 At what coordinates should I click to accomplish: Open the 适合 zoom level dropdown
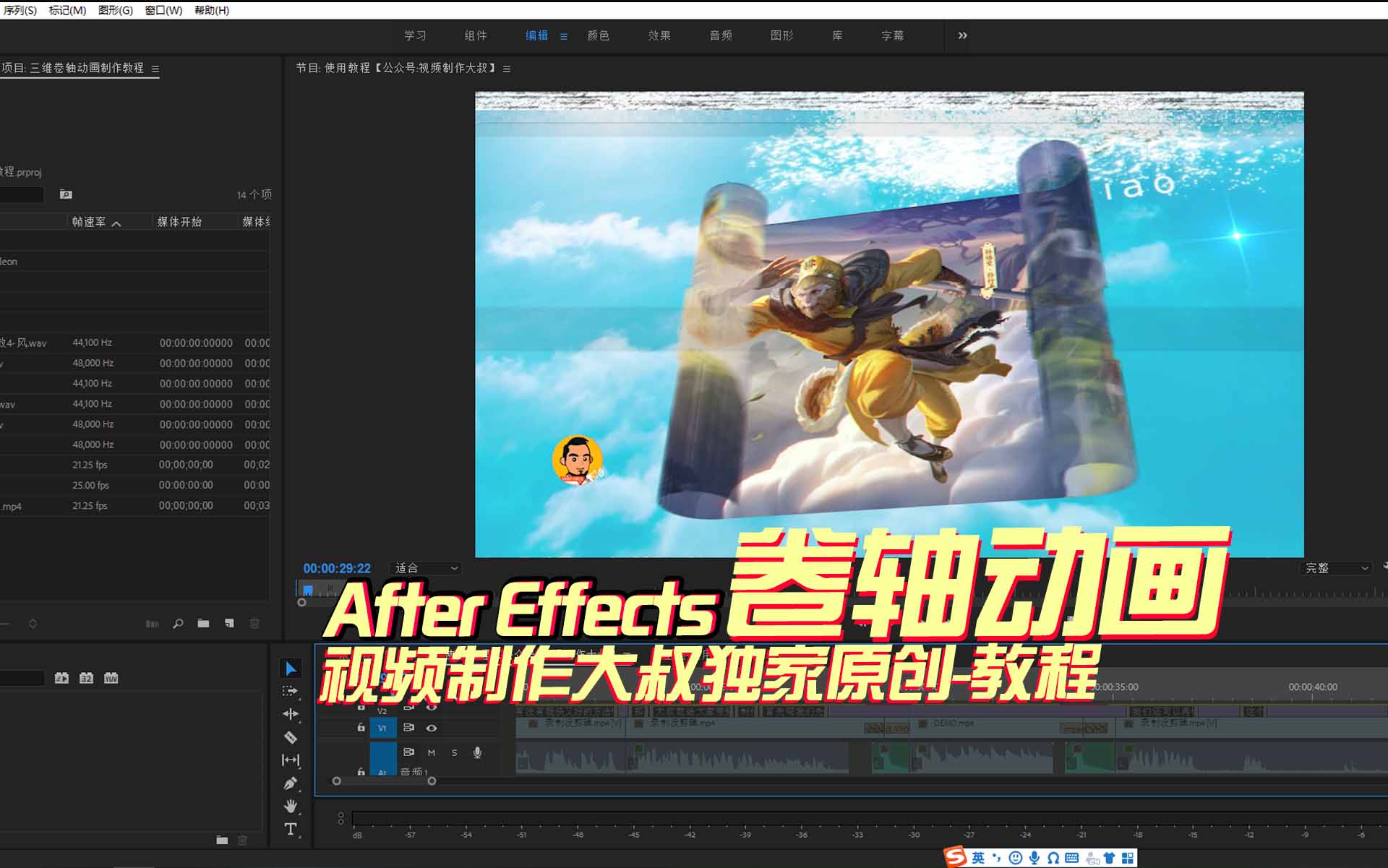pos(425,568)
